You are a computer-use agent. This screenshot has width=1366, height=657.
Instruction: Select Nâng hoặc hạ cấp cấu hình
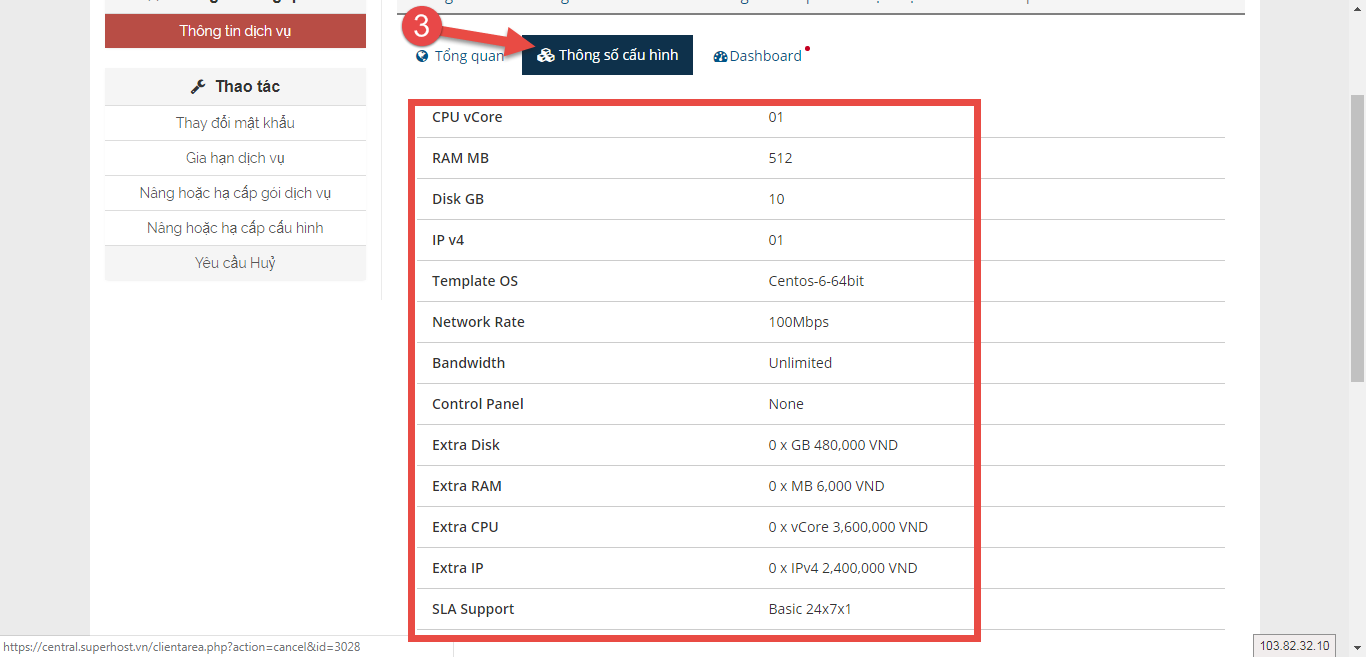[235, 228]
